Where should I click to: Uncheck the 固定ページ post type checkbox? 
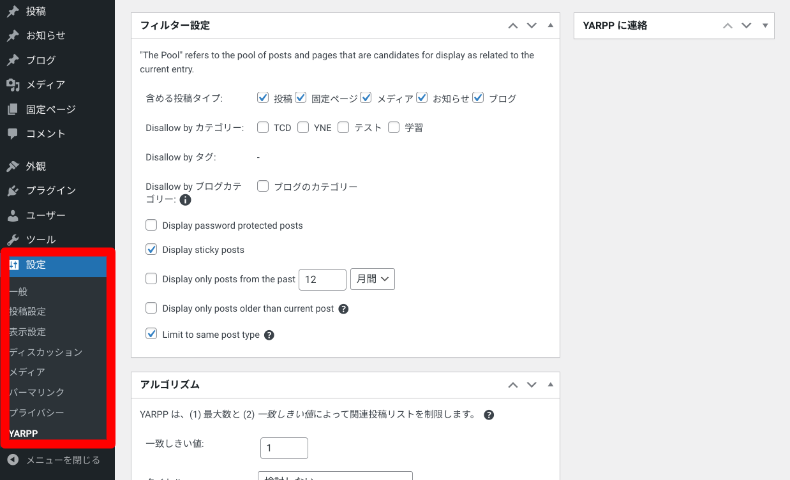(x=301, y=98)
